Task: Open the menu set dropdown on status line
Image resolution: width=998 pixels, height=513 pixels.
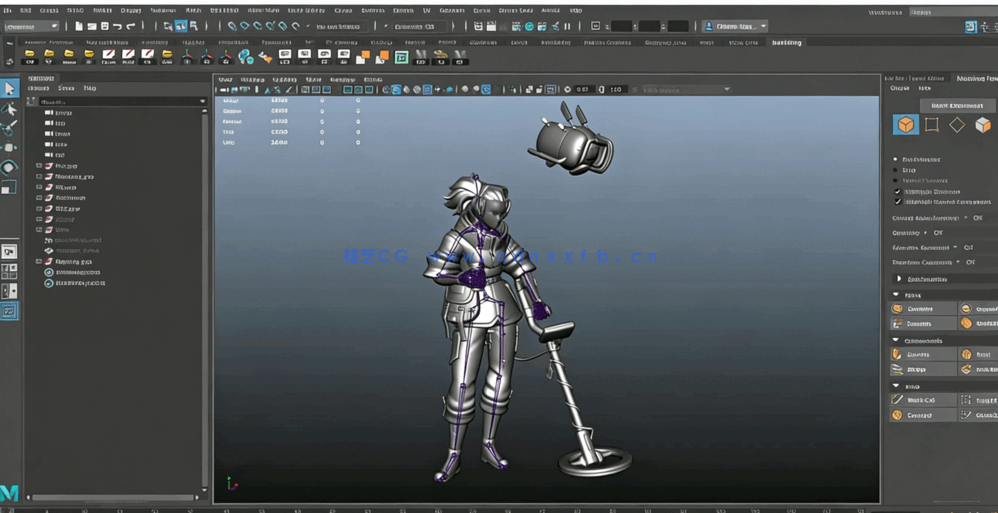Action: coord(32,26)
